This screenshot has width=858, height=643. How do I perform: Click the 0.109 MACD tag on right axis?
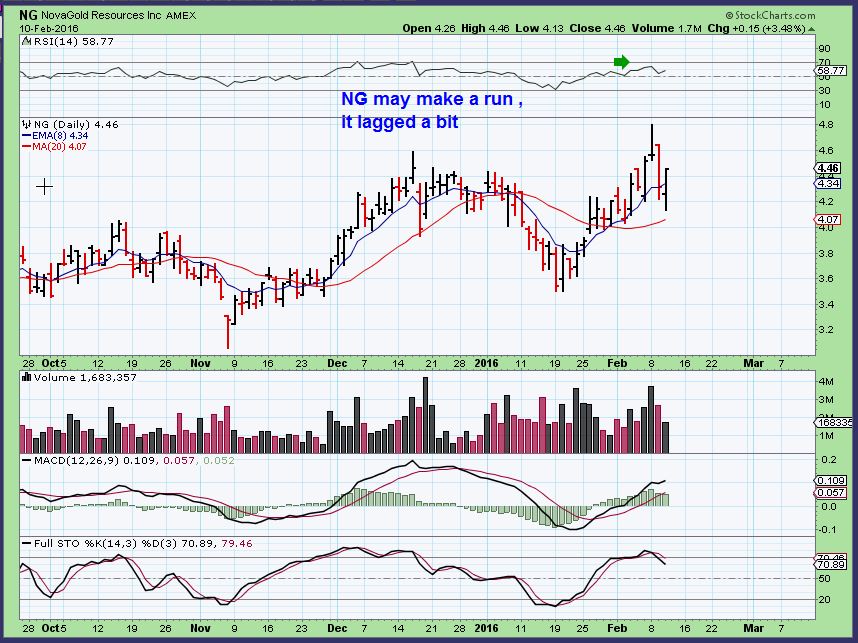coord(831,480)
